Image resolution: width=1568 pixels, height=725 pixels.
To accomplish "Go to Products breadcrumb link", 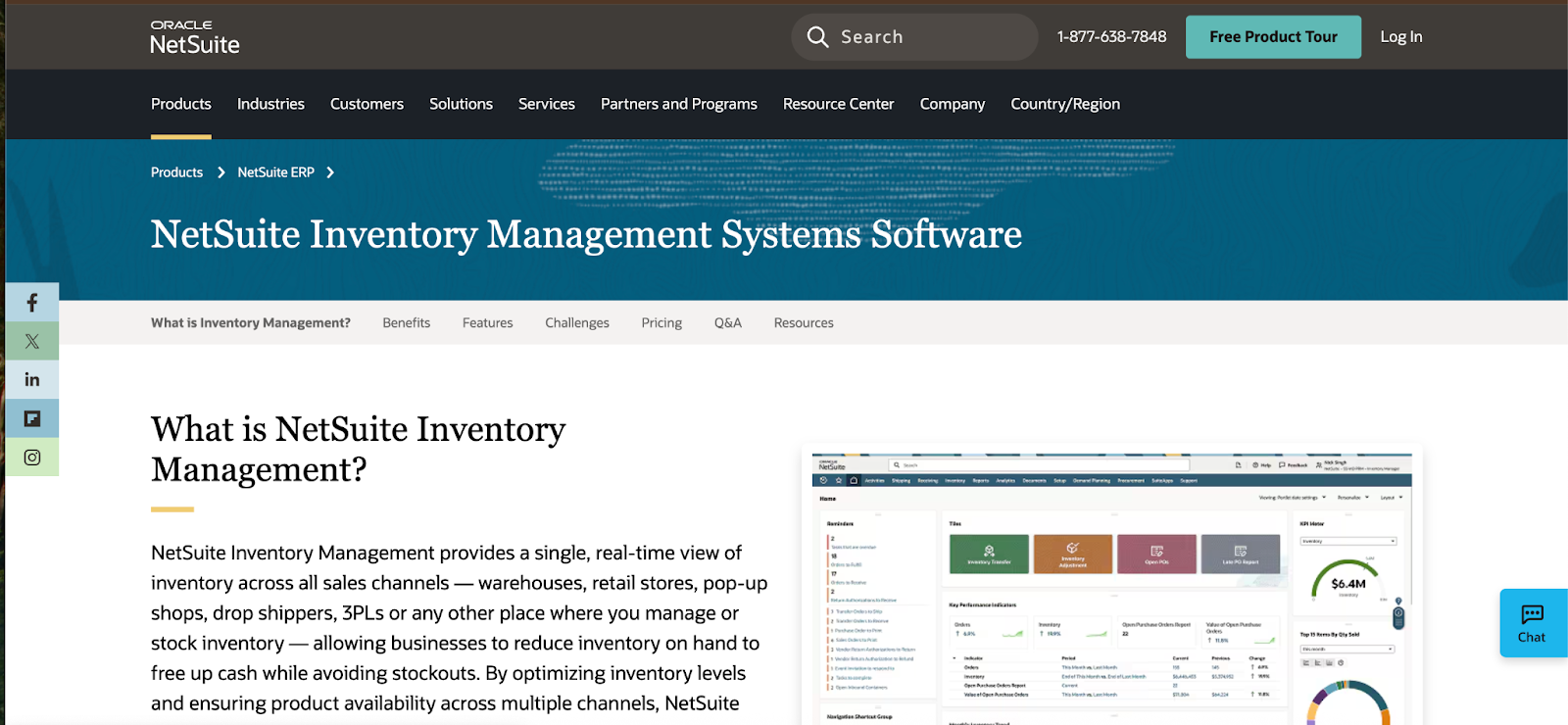I will click(x=176, y=172).
